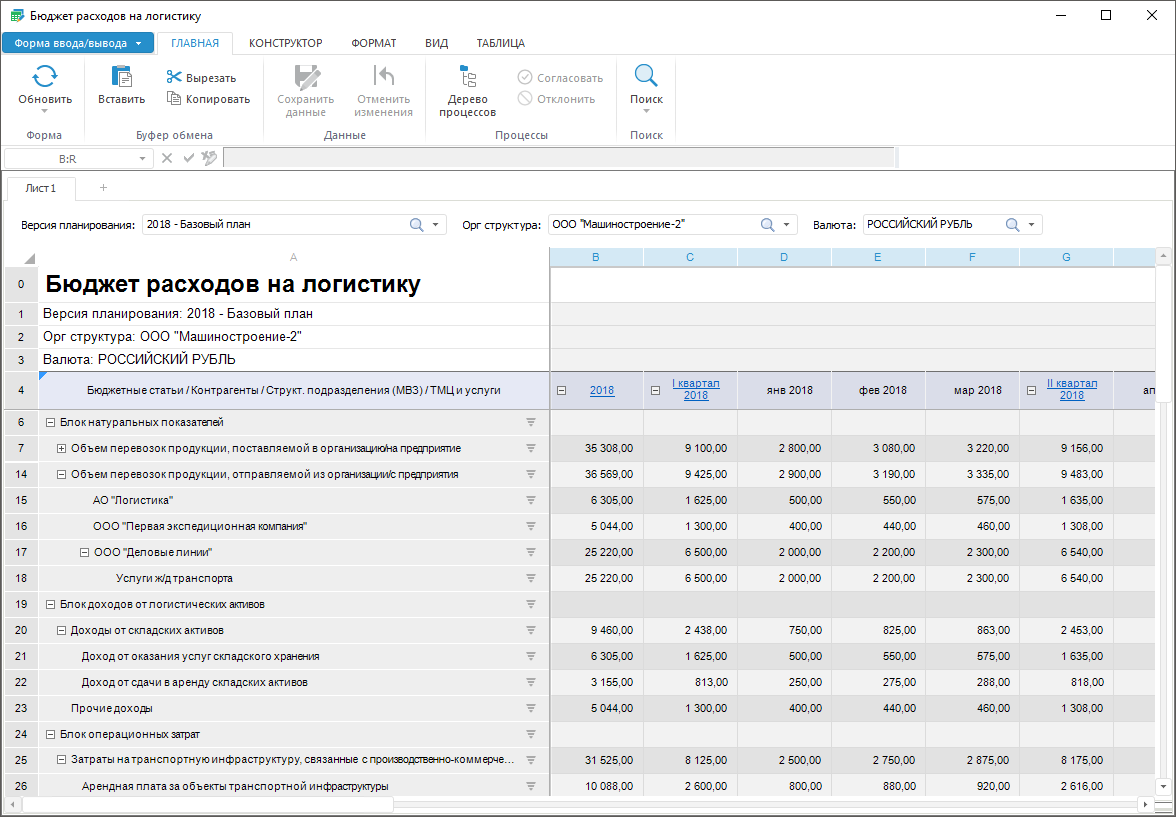Click the Поиск magnifier icon
The height and width of the screenshot is (817, 1176).
pos(646,77)
